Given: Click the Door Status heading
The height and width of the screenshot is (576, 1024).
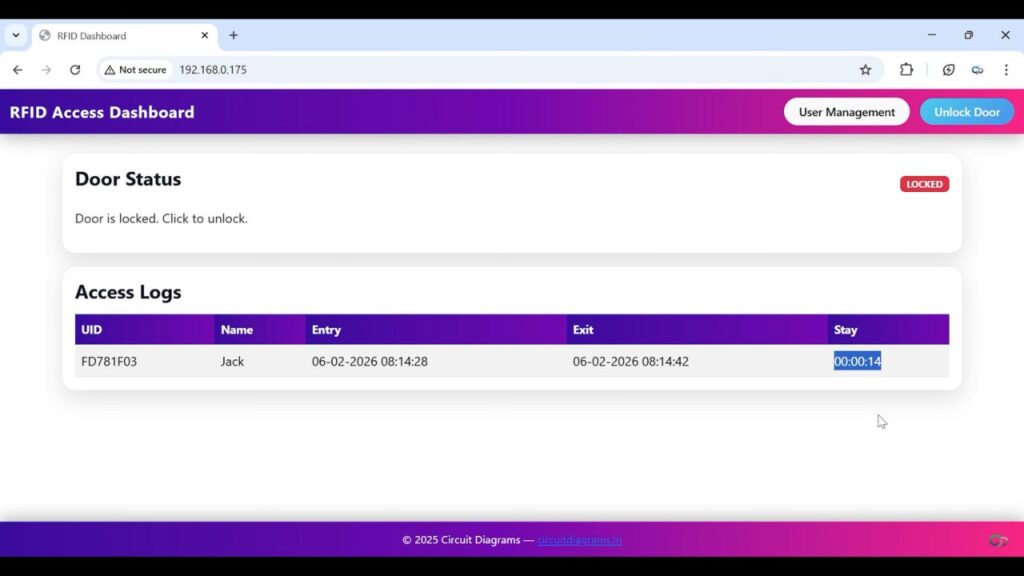Looking at the screenshot, I should click(128, 179).
